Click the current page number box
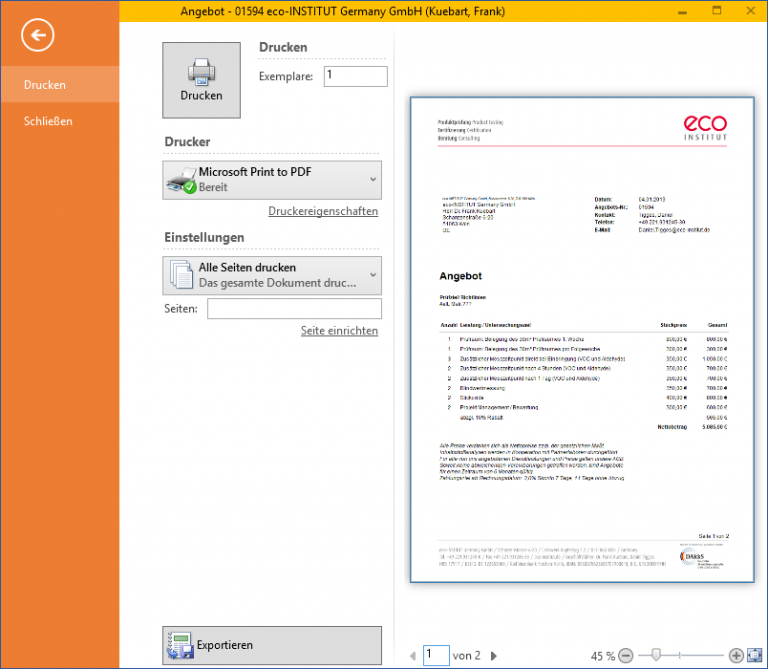Image resolution: width=768 pixels, height=669 pixels. coord(436,655)
